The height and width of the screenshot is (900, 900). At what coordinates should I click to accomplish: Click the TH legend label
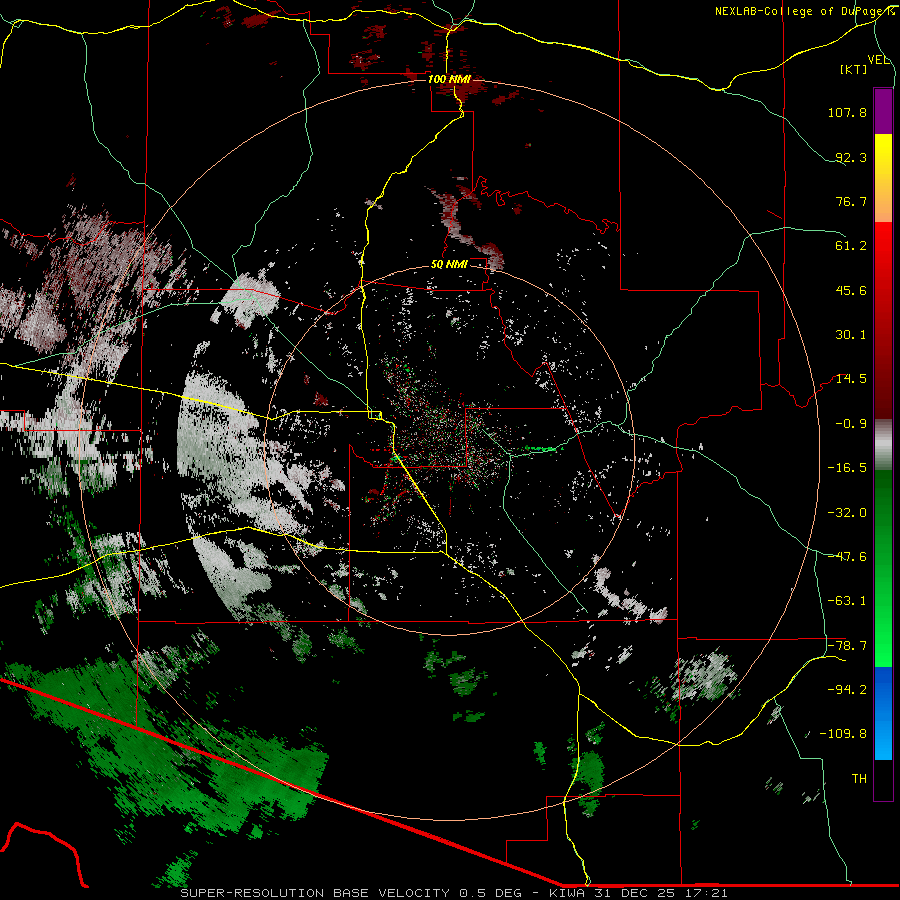859,779
